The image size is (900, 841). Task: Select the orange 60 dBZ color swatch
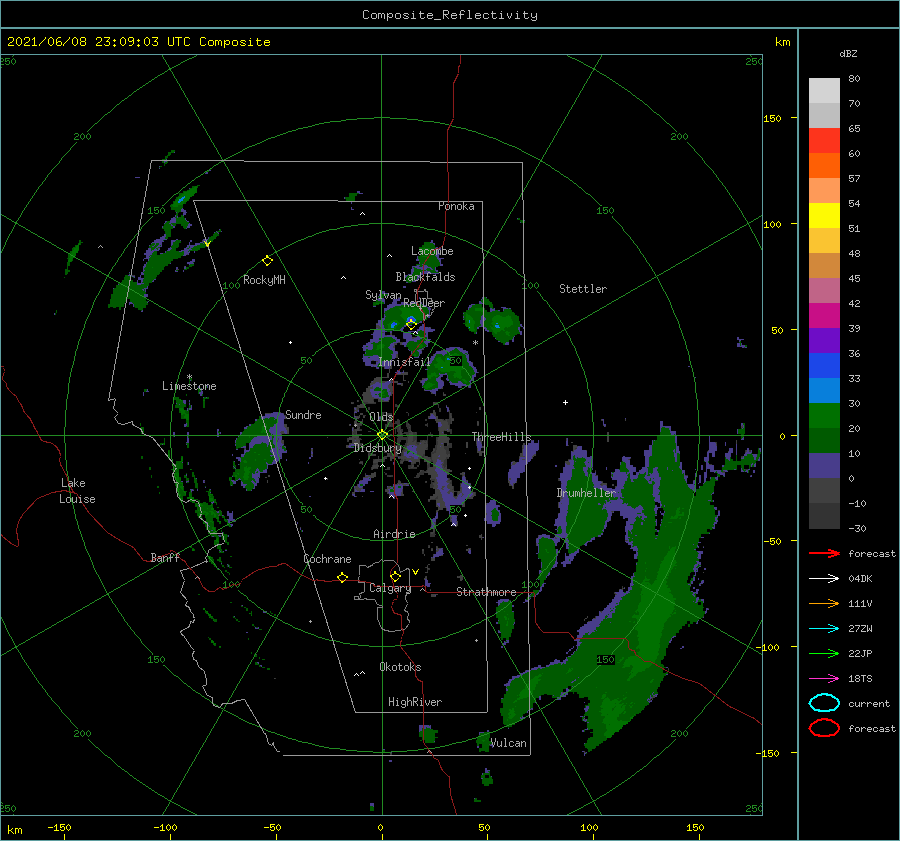tap(824, 165)
